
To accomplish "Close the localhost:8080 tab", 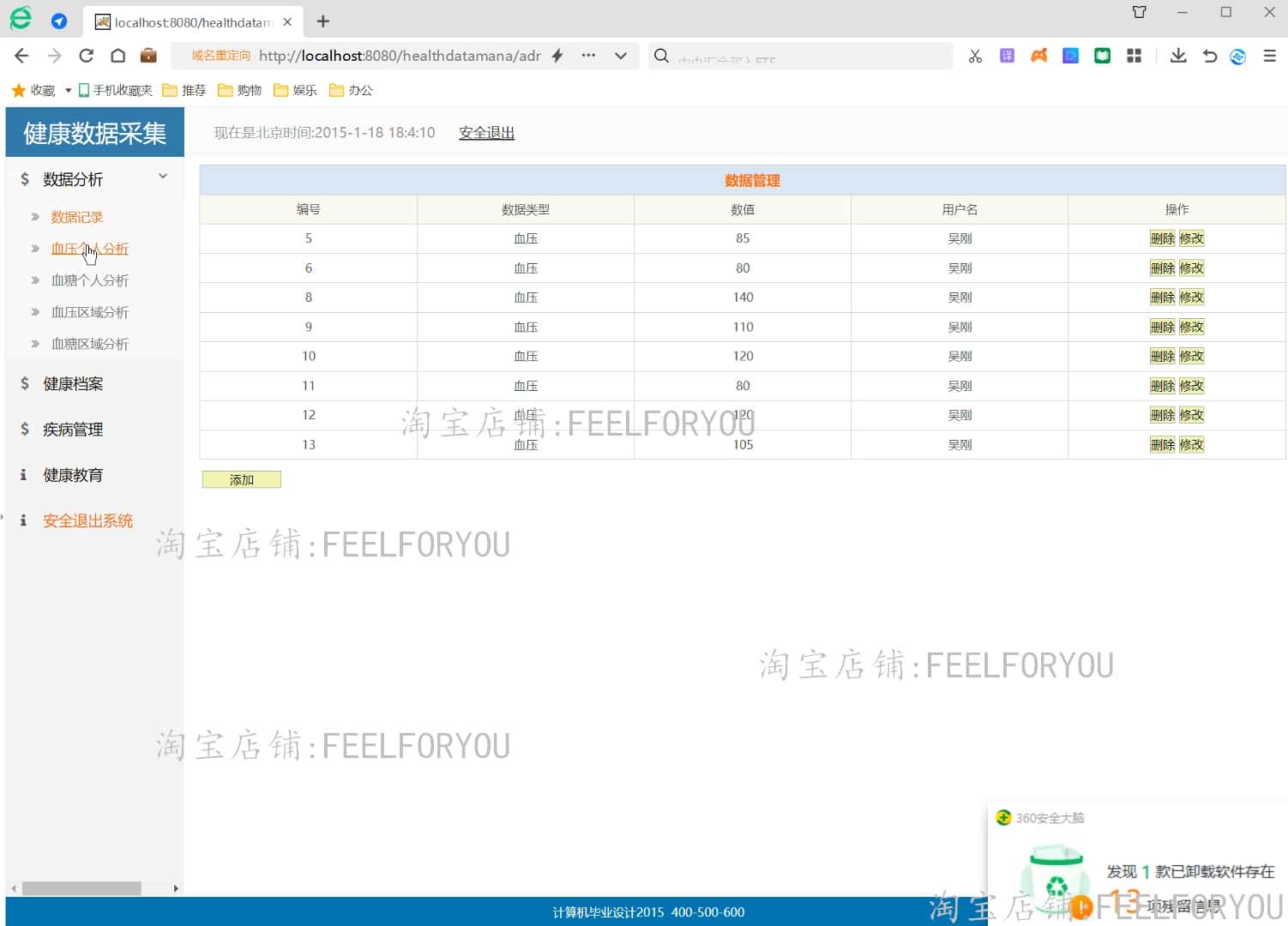I will [287, 21].
